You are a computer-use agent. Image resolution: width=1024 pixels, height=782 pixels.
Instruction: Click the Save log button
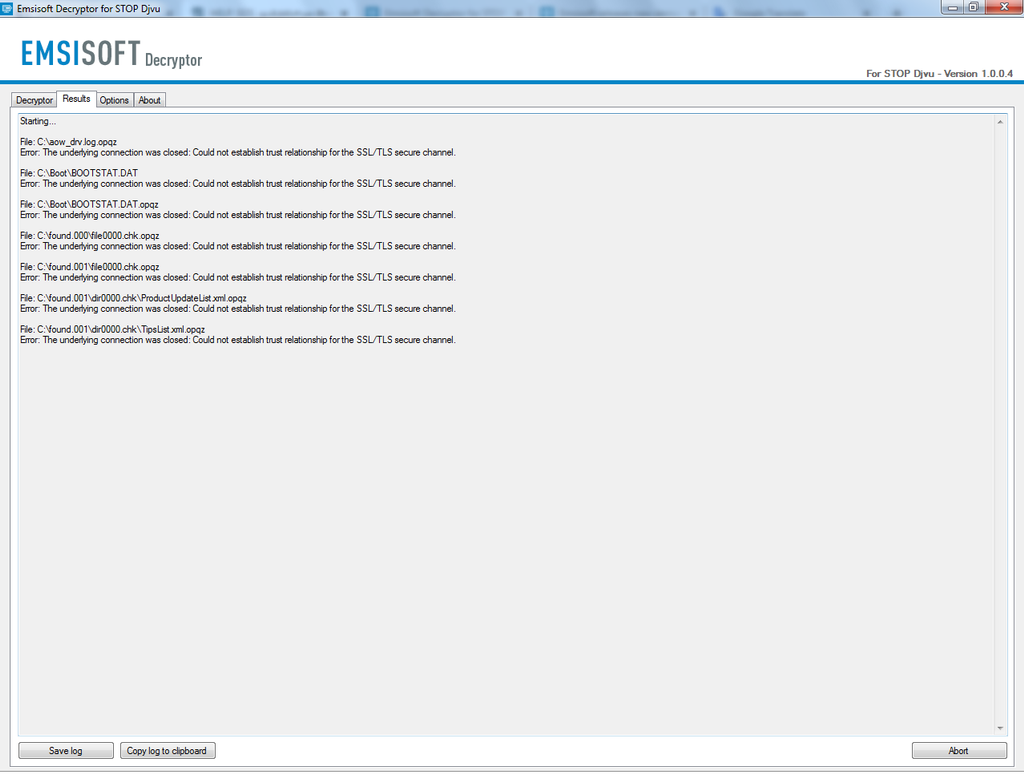coord(66,751)
